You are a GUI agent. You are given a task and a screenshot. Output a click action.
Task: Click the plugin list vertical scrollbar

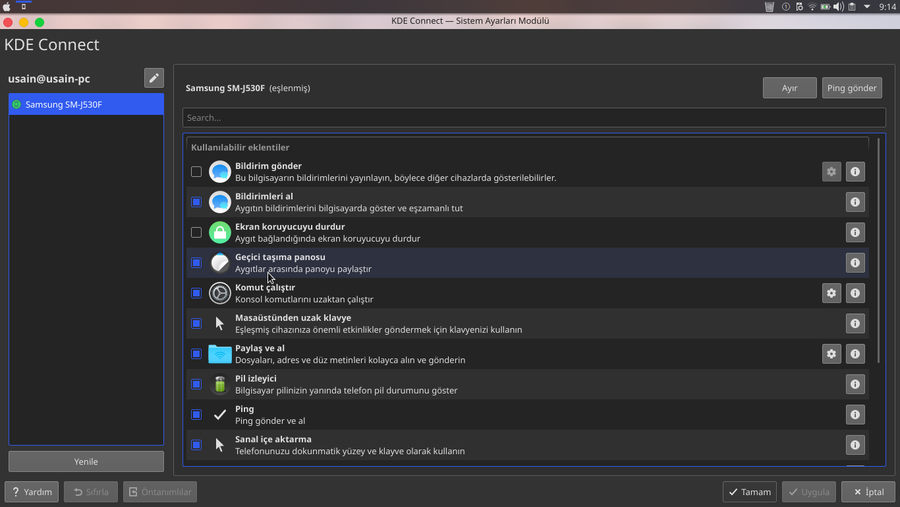(x=878, y=250)
